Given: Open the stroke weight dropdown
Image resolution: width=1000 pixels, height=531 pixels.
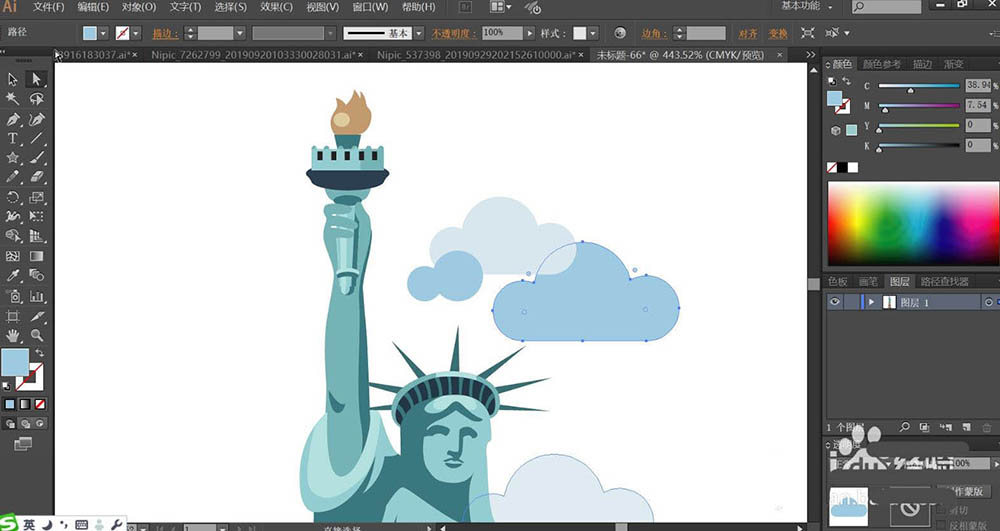Looking at the screenshot, I should (240, 33).
